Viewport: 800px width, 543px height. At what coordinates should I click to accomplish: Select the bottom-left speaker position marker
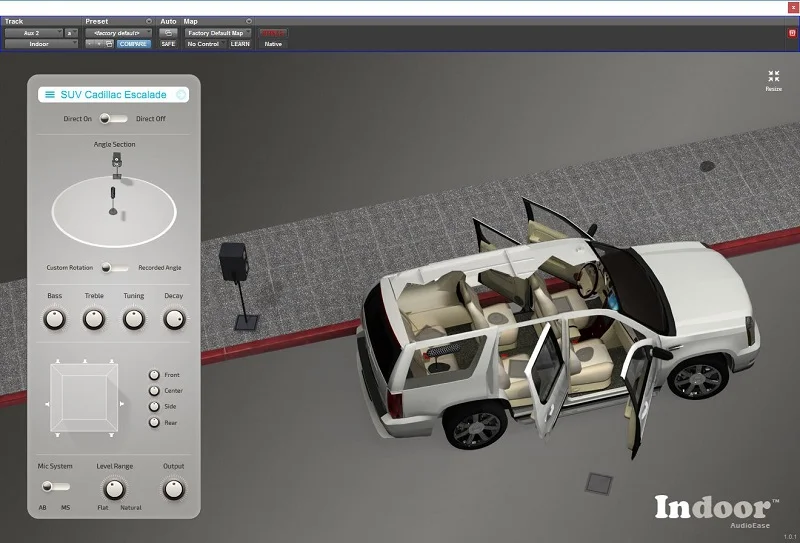pos(58,435)
